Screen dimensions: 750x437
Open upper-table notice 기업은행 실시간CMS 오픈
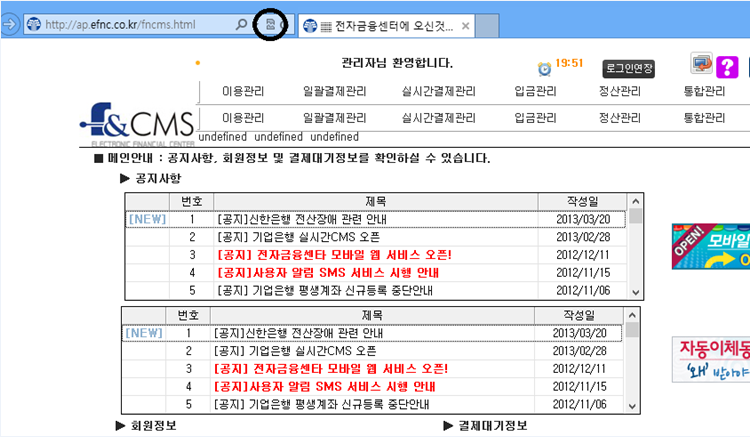(298, 237)
